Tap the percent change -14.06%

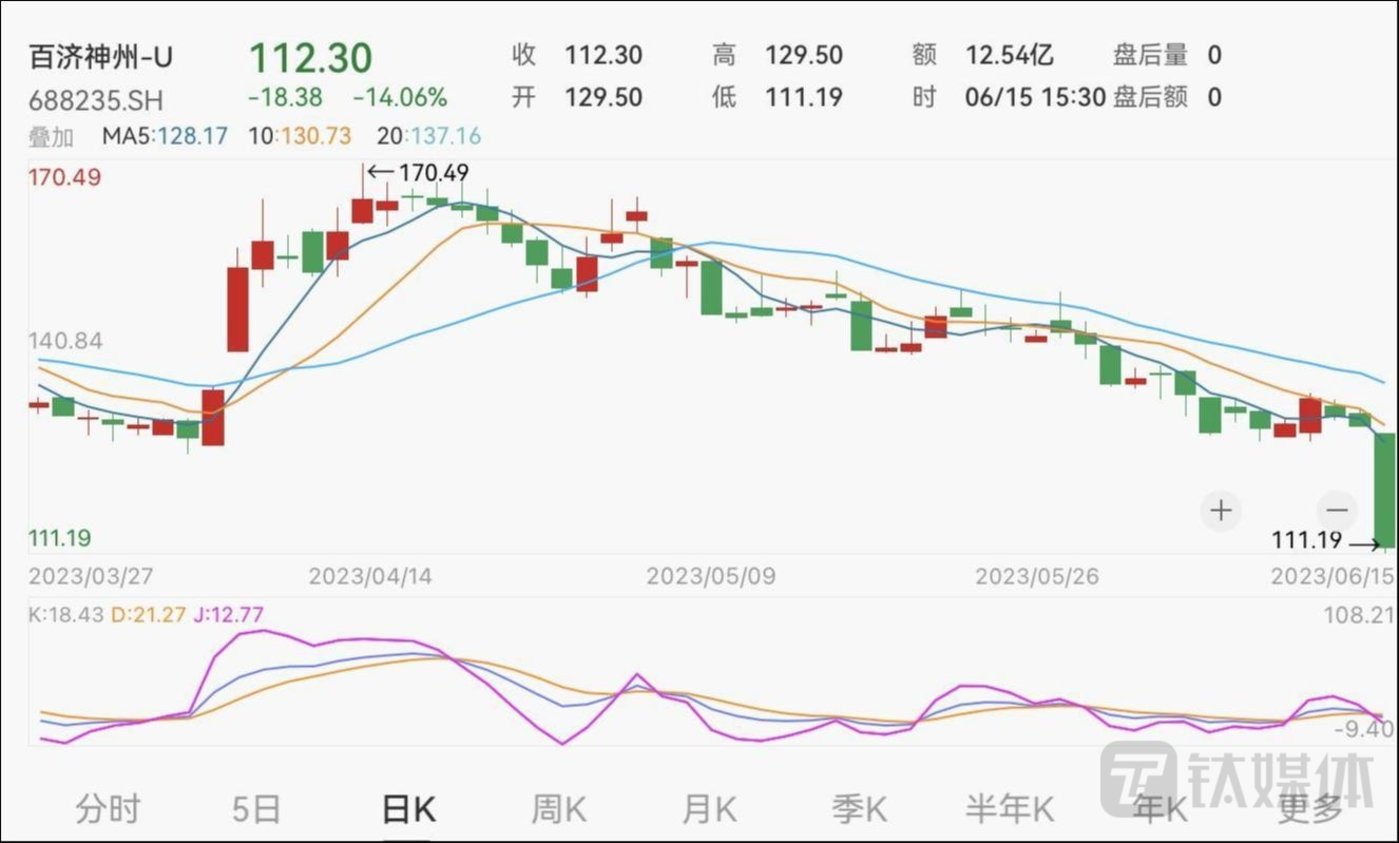[400, 98]
